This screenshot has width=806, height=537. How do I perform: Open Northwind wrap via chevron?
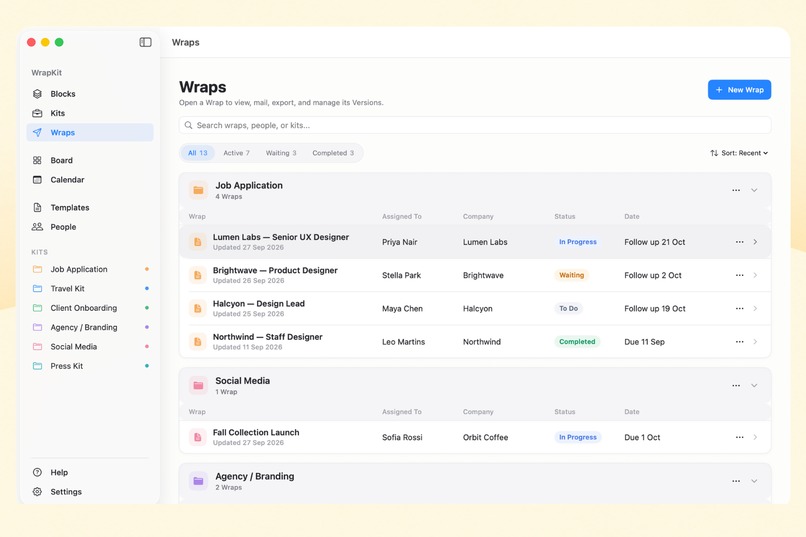point(755,342)
